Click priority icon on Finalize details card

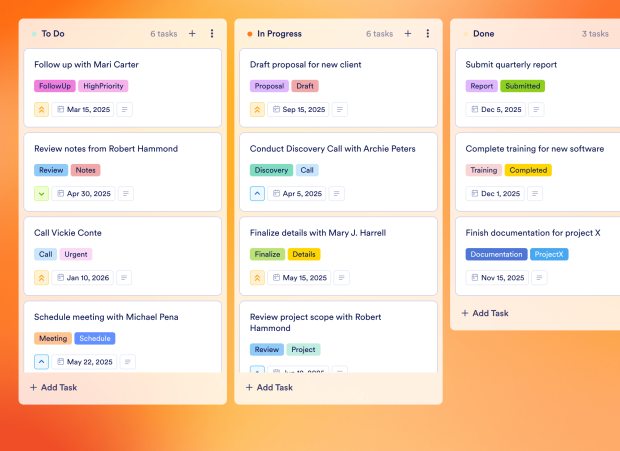[x=257, y=277]
